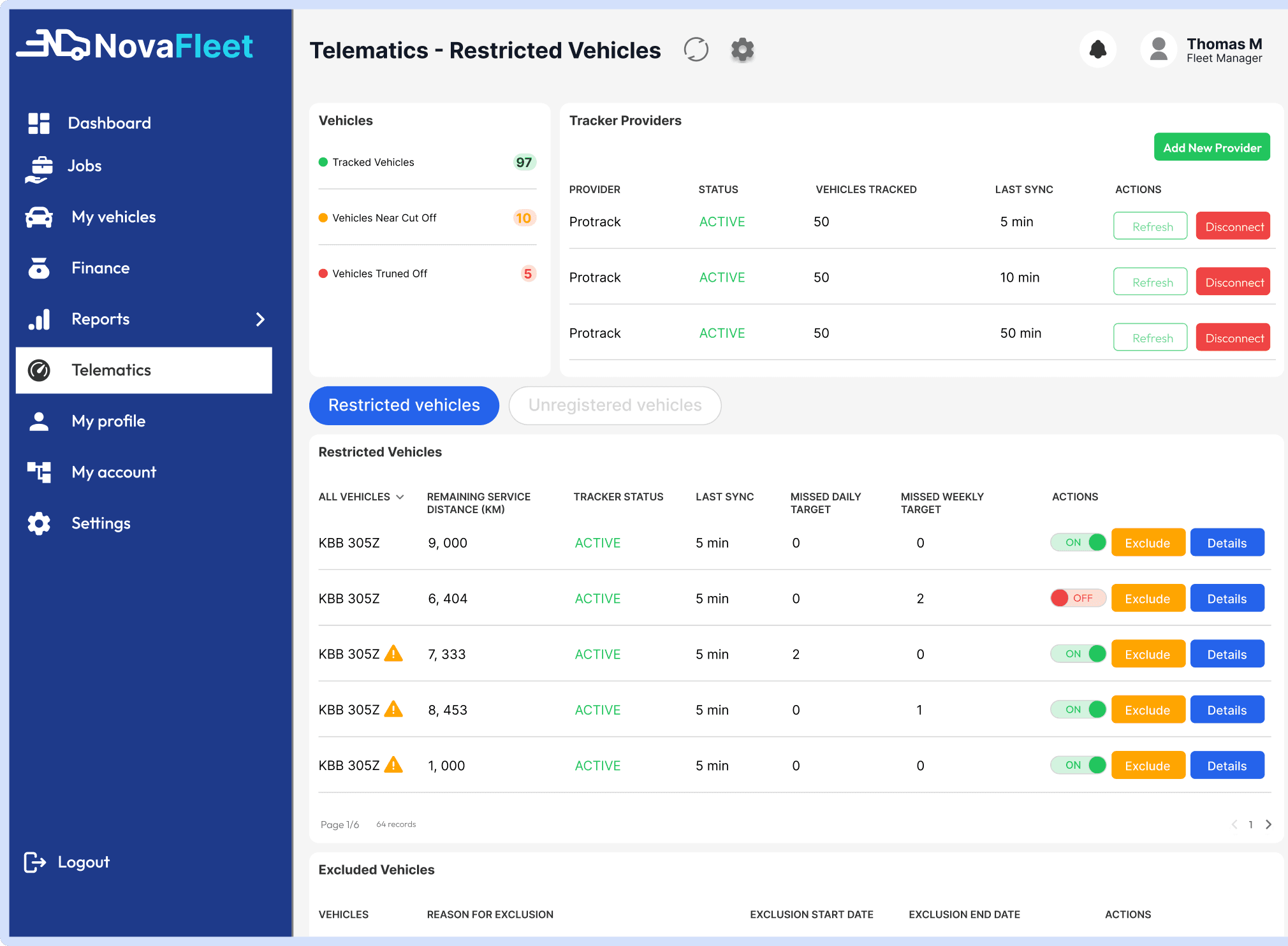Toggle ON switch for the 7, 333 row
This screenshot has width=1288, height=946.
[x=1078, y=654]
